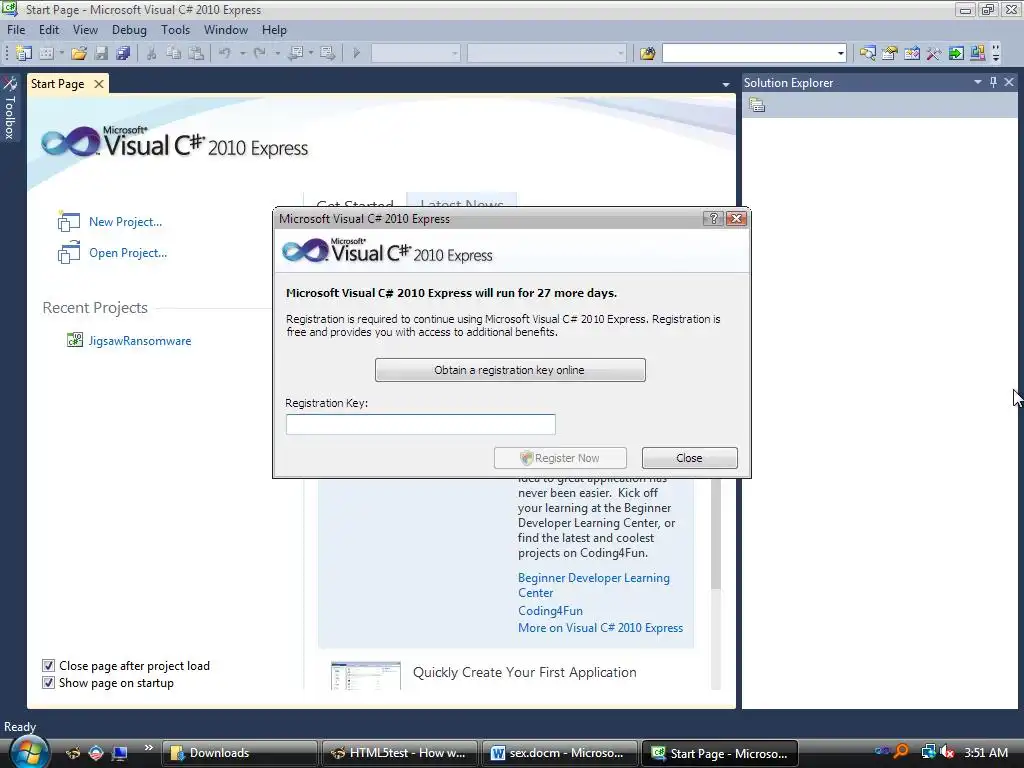Click the Open File folder icon
The width and height of the screenshot is (1024, 768).
coord(79,53)
